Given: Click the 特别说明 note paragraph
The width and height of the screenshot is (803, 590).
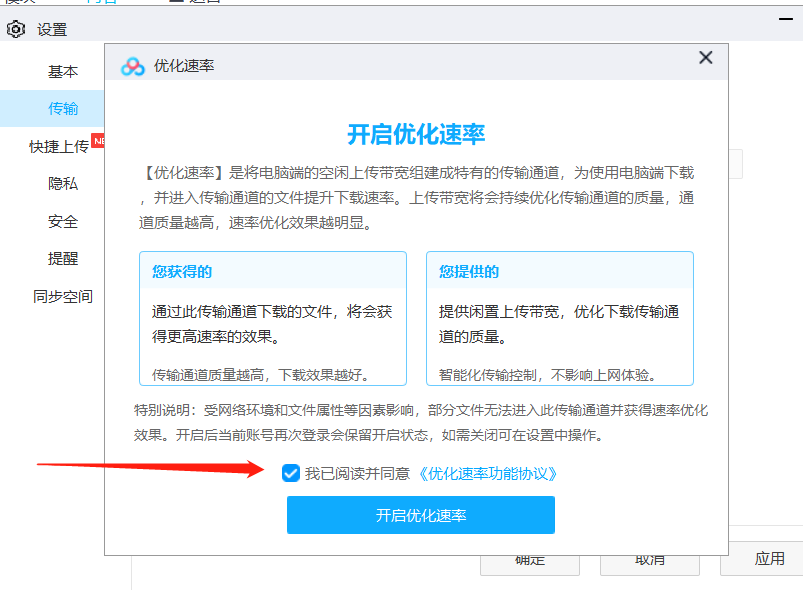Looking at the screenshot, I should pos(421,423).
